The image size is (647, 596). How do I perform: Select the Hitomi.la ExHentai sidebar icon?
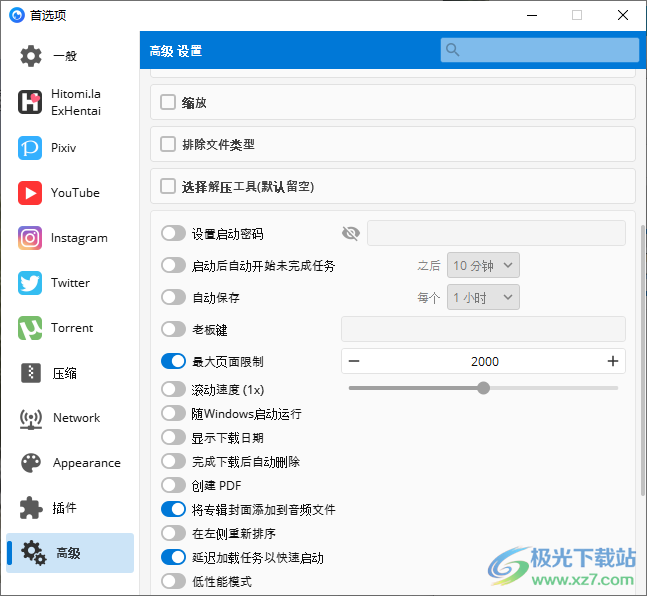30,102
